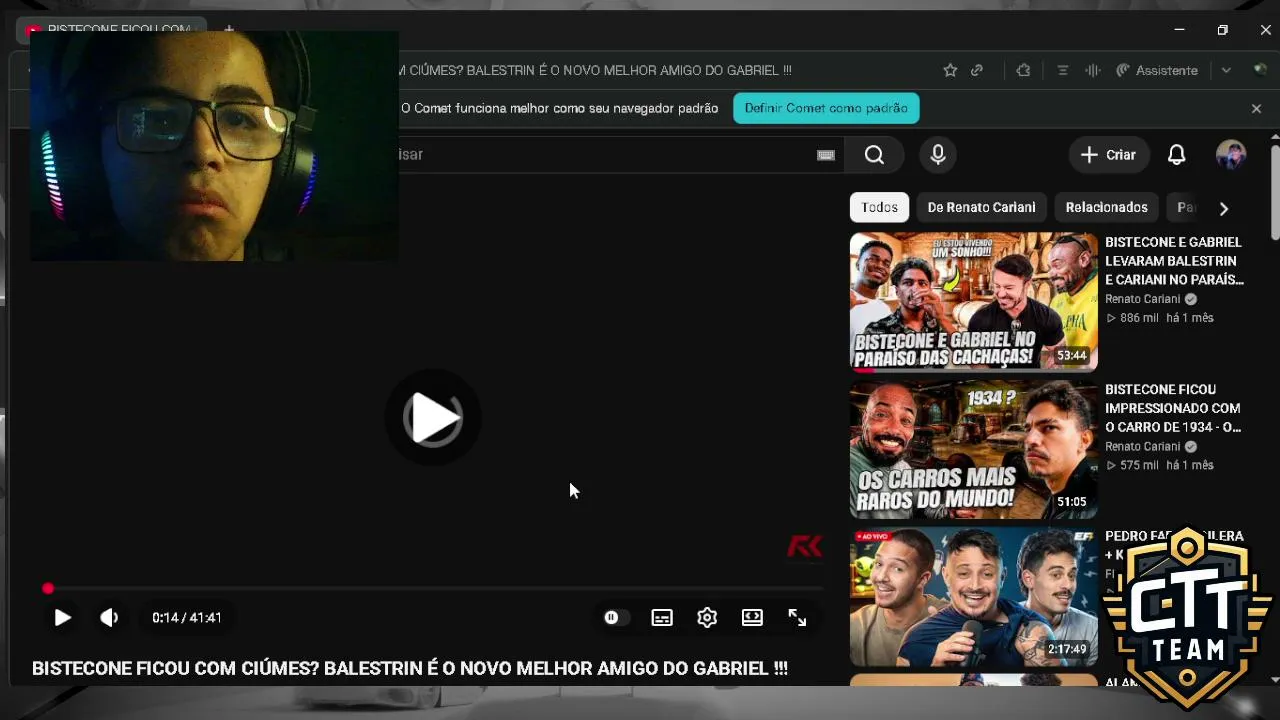Viewport: 1280px width, 720px height.
Task: Show more filter chips with right arrow
Action: tap(1223, 208)
